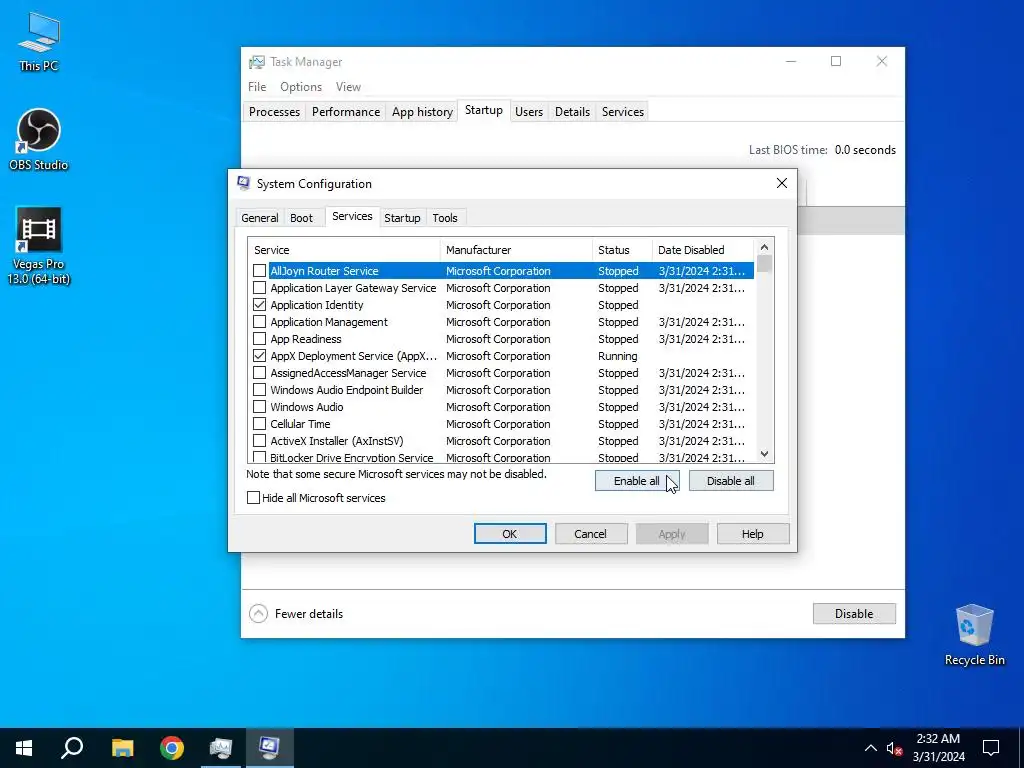The width and height of the screenshot is (1024, 768).
Task: Enable Application Layer Gateway Service checkbox
Action: tap(259, 287)
